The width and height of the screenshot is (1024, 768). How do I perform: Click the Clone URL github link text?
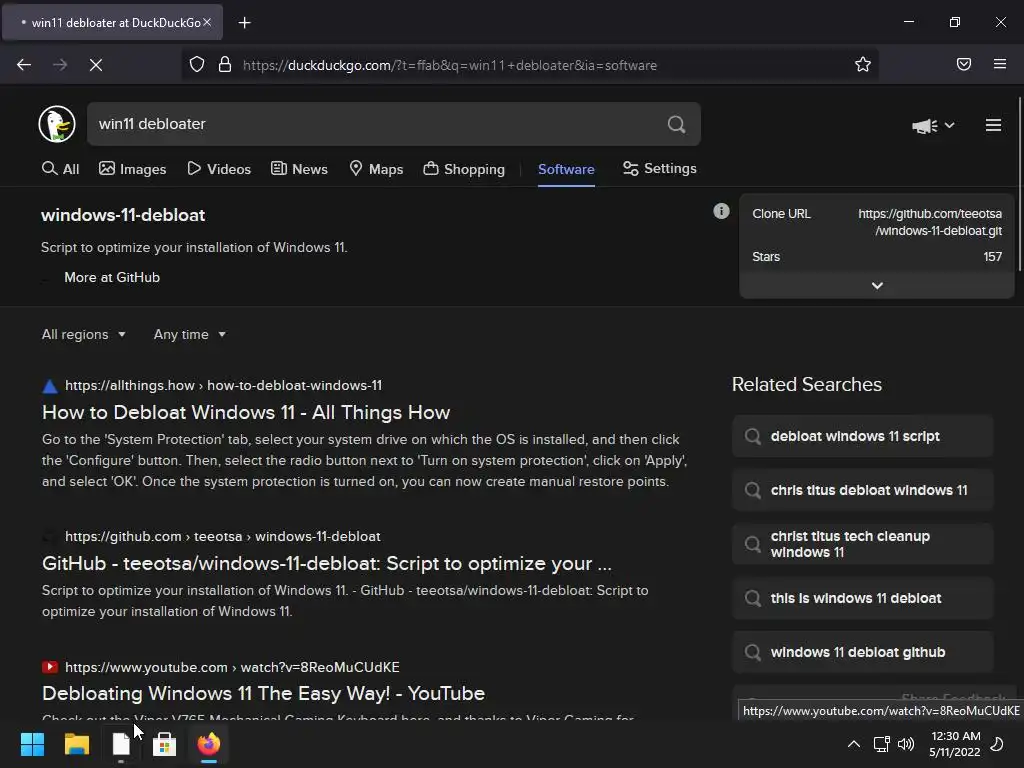coord(930,222)
